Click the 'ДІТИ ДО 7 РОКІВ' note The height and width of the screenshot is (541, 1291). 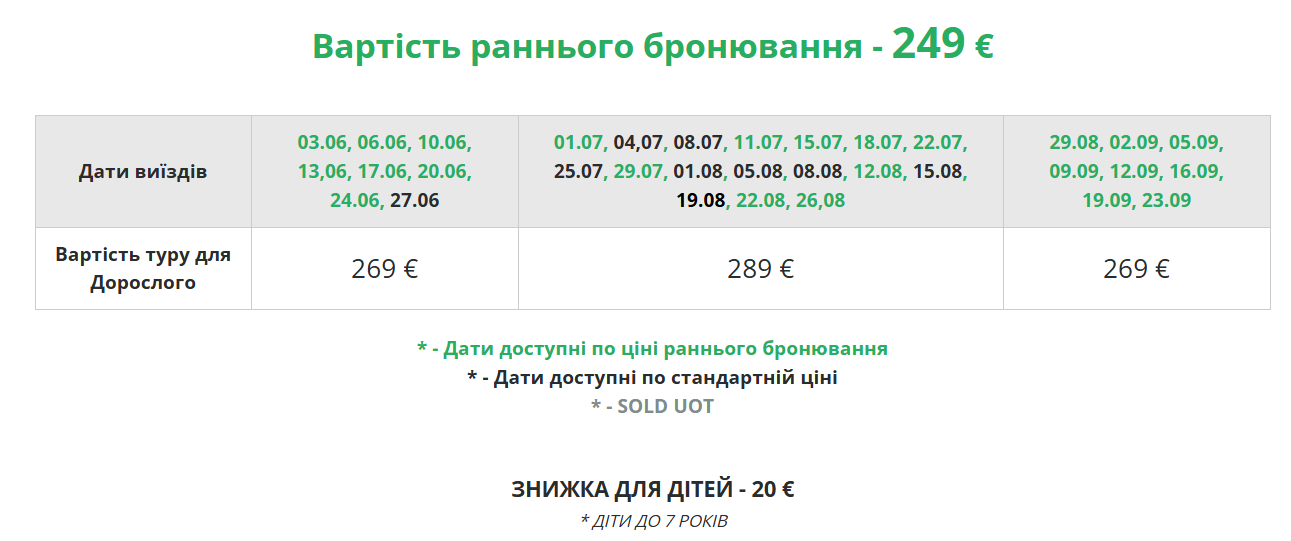click(654, 521)
